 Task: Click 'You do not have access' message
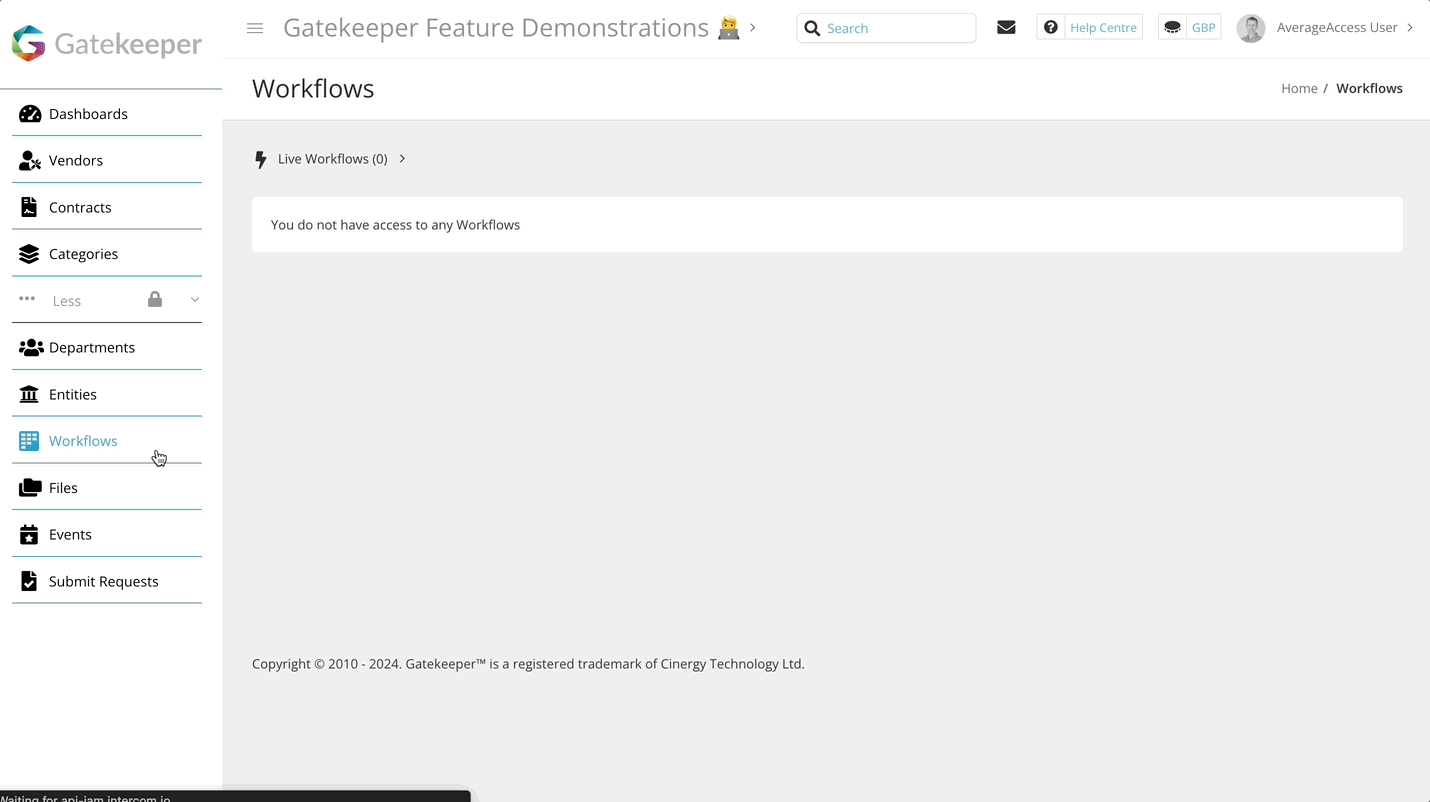click(395, 225)
